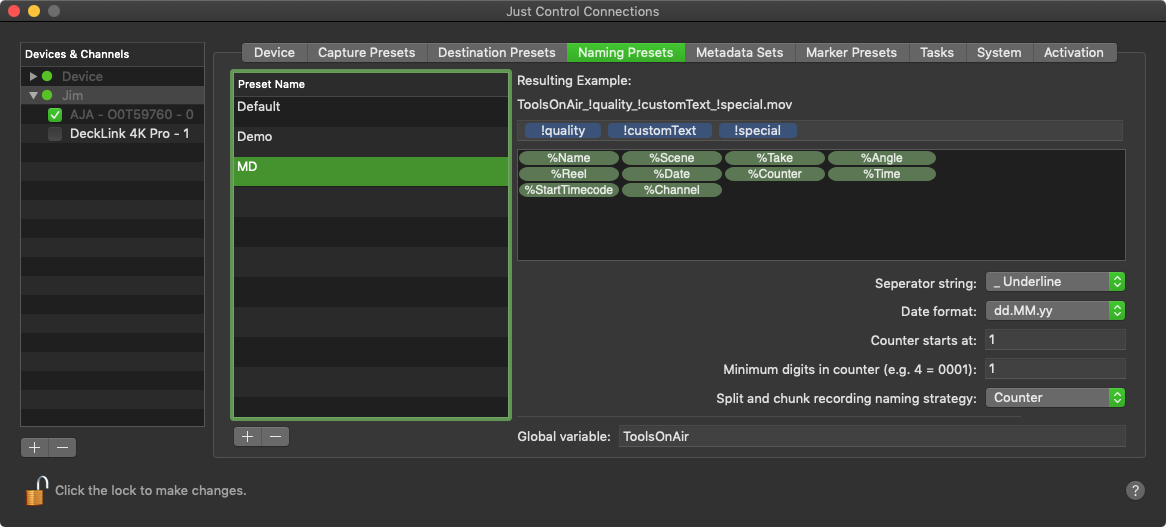Click the resulting example filename text
The width and height of the screenshot is (1166, 527).
click(x=654, y=106)
